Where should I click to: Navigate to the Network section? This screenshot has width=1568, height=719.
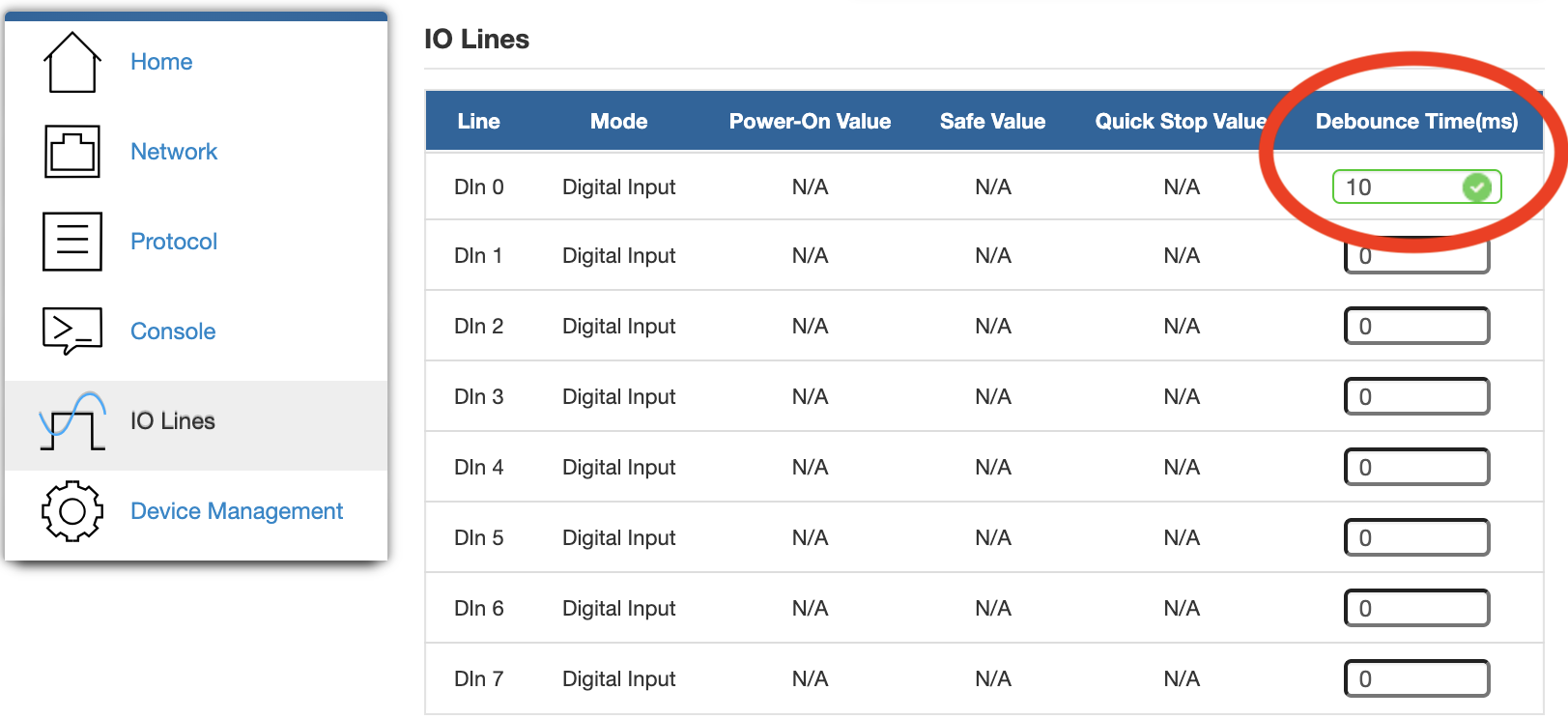[x=174, y=152]
